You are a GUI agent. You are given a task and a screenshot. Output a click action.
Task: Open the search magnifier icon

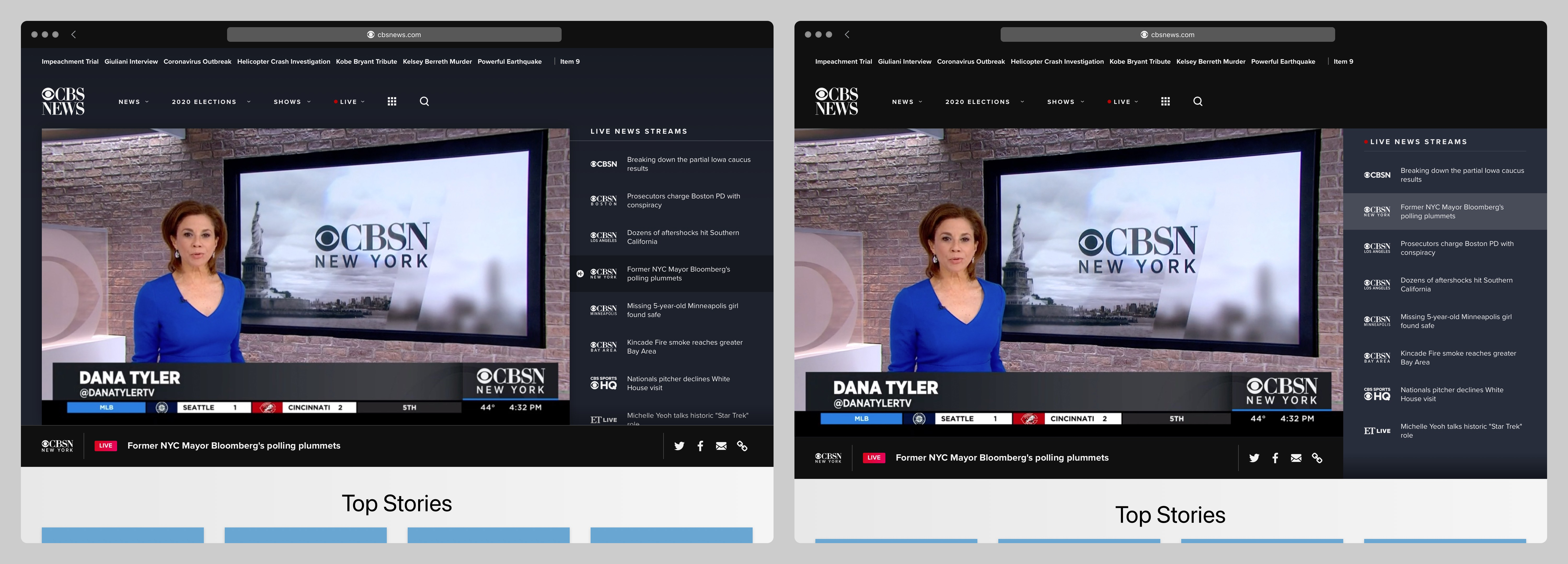click(424, 102)
